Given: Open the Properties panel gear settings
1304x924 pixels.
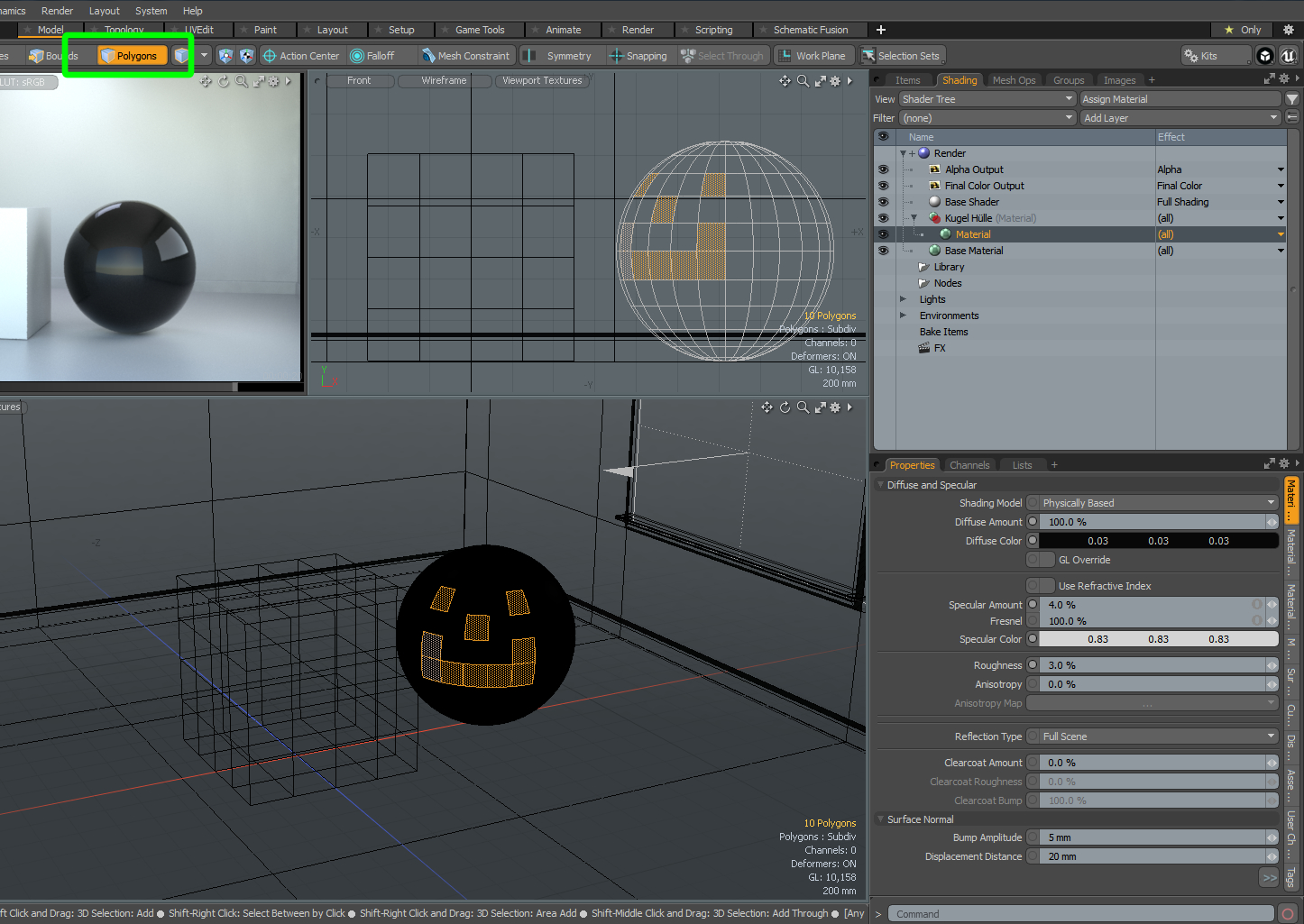Looking at the screenshot, I should [x=1284, y=463].
